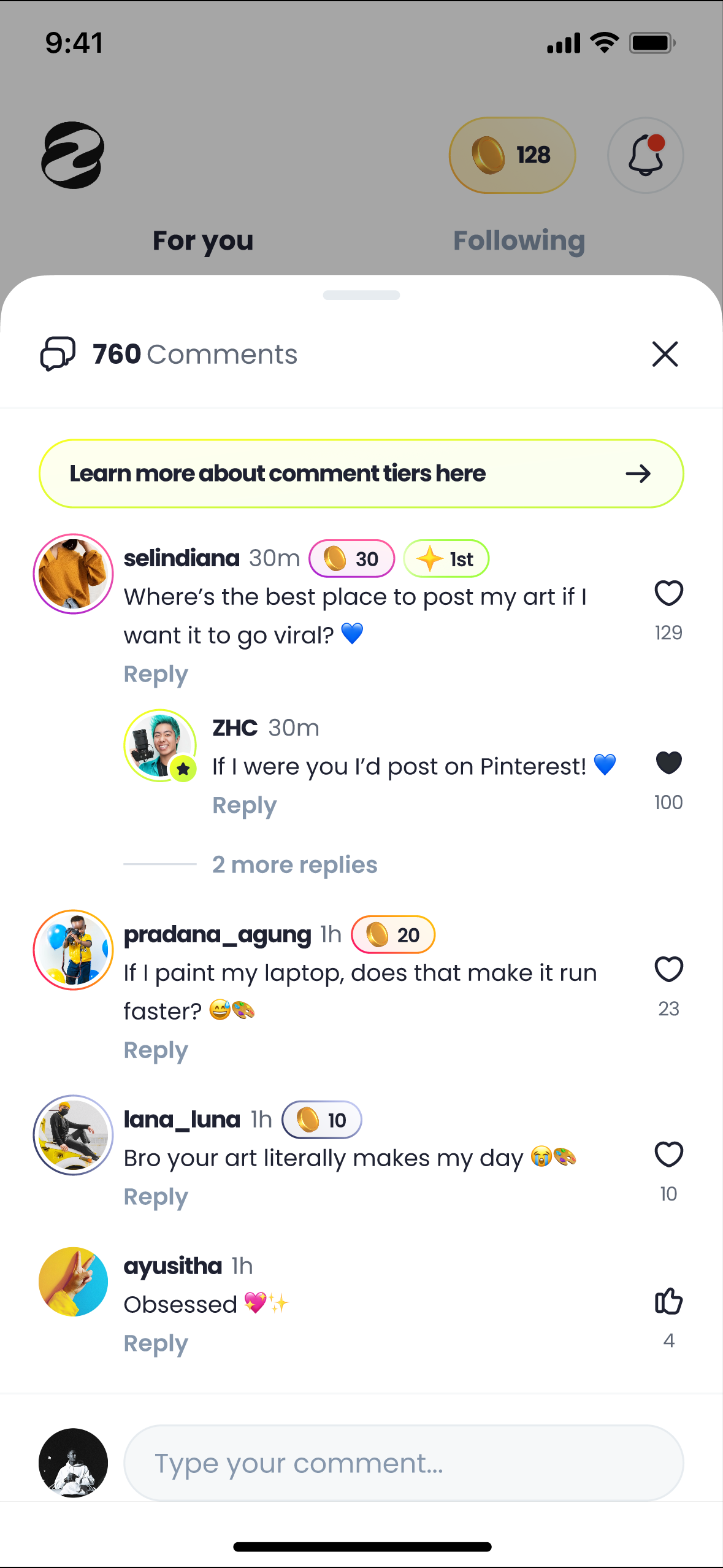723x1568 pixels.
Task: Click the comments speech bubble icon
Action: pyautogui.click(x=56, y=353)
